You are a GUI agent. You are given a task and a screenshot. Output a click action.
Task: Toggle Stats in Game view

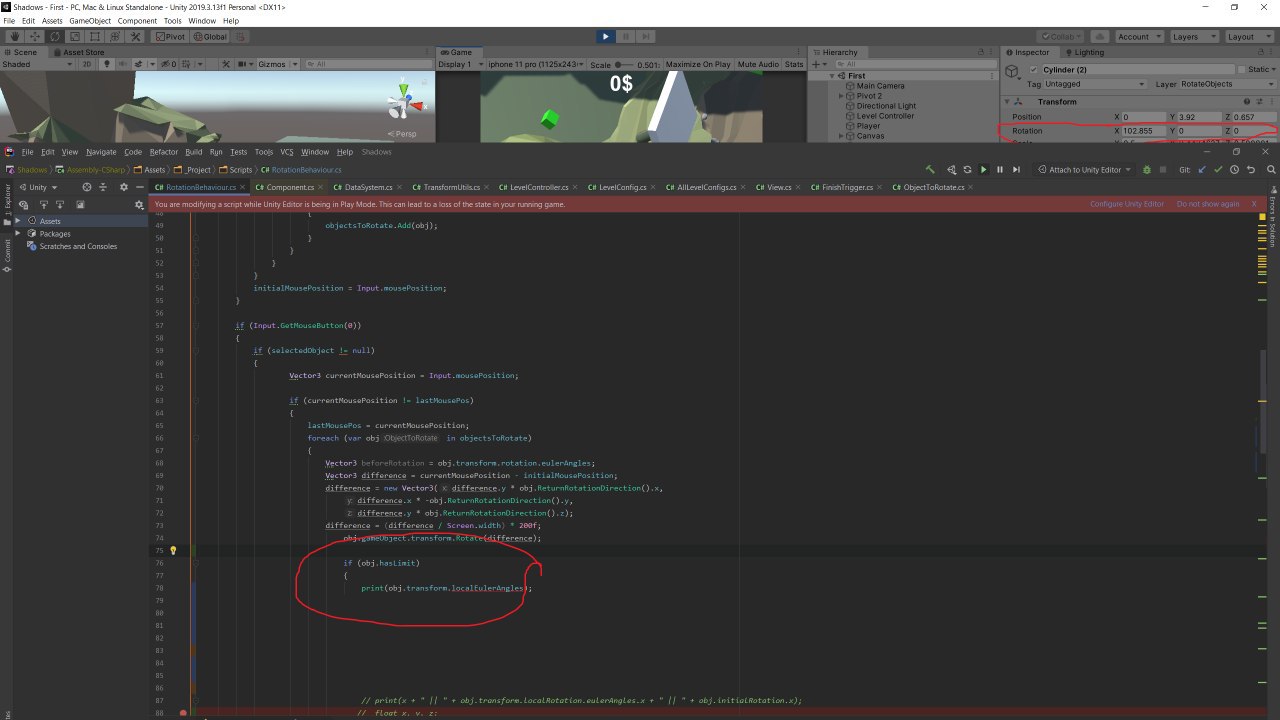coord(794,64)
